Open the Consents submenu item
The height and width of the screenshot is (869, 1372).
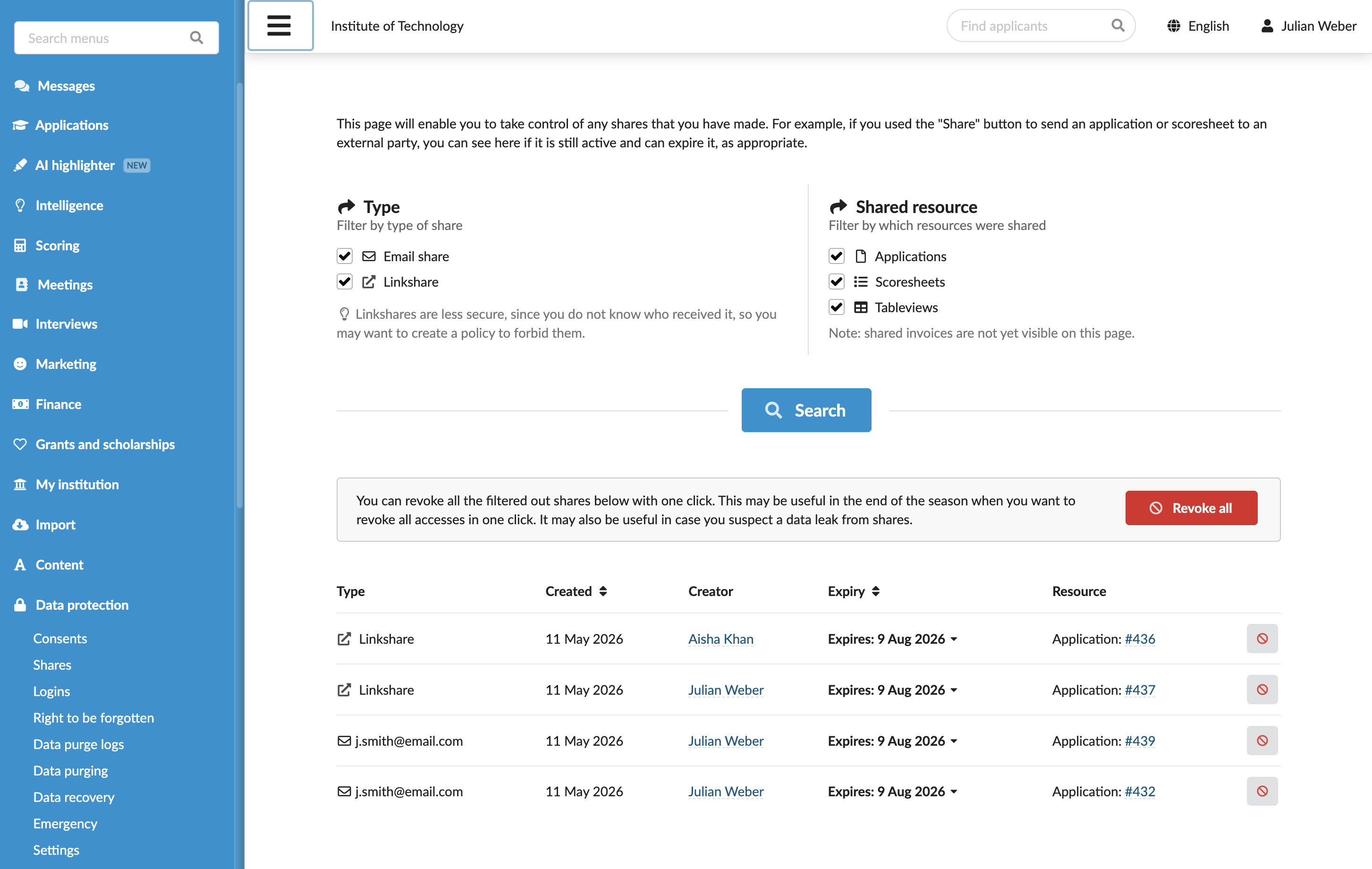[60, 638]
